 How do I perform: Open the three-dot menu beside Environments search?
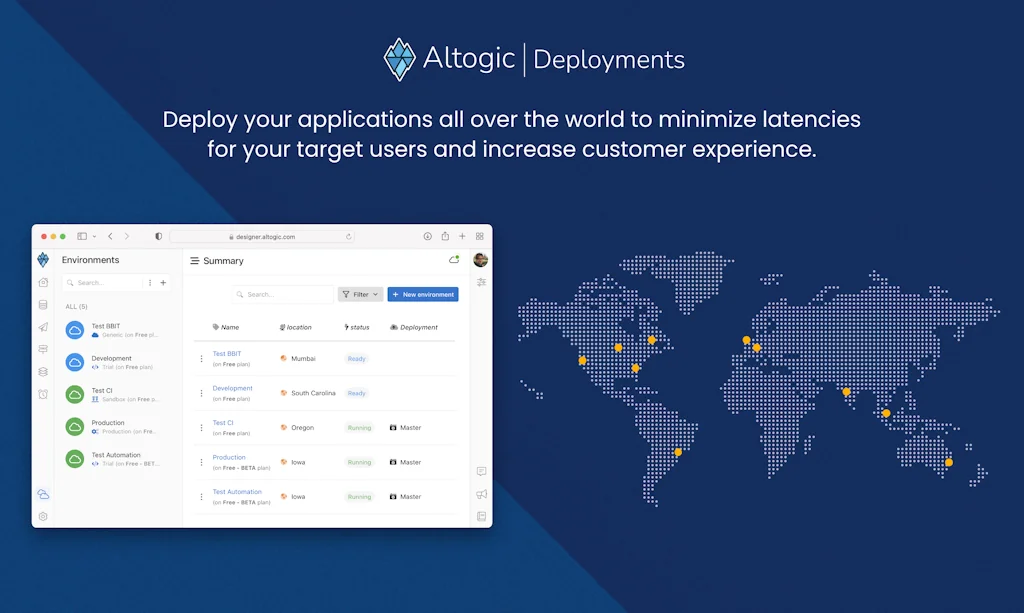pyautogui.click(x=148, y=283)
